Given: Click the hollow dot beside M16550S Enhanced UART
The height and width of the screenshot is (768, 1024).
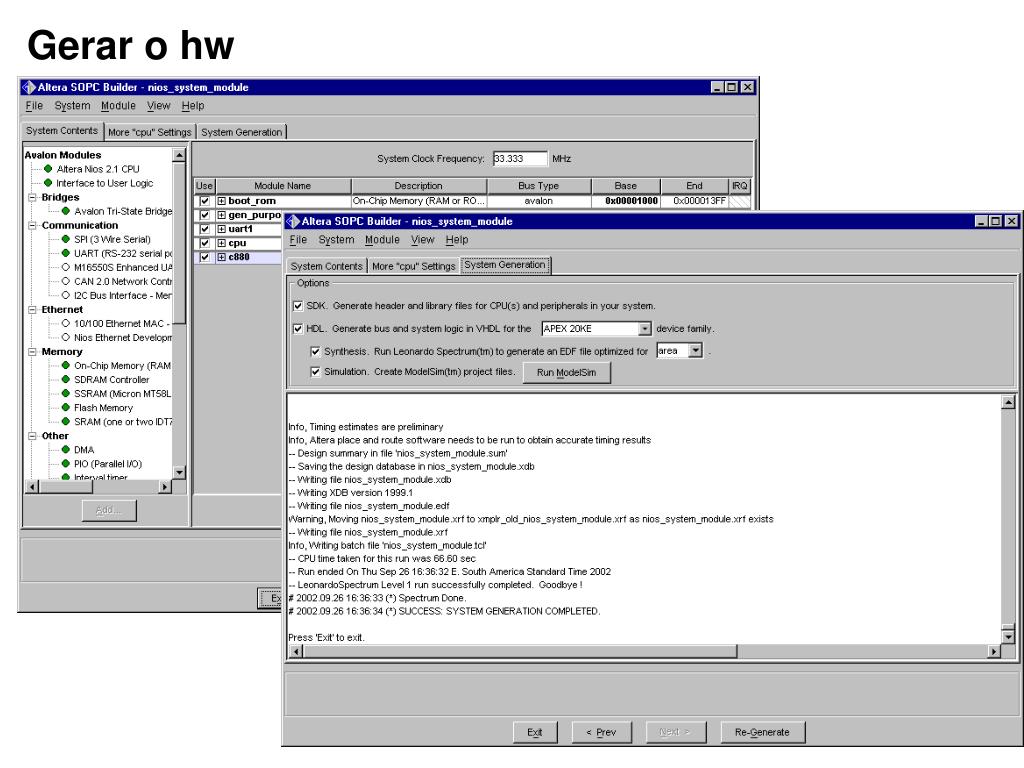Looking at the screenshot, I should click(x=65, y=267).
